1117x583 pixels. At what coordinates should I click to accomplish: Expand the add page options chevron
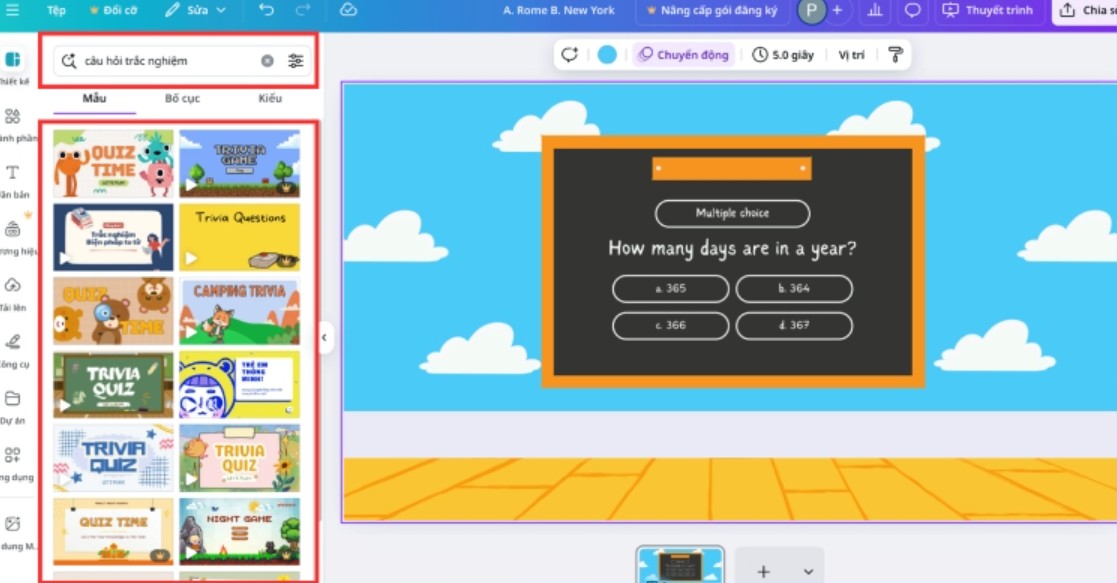pos(808,571)
